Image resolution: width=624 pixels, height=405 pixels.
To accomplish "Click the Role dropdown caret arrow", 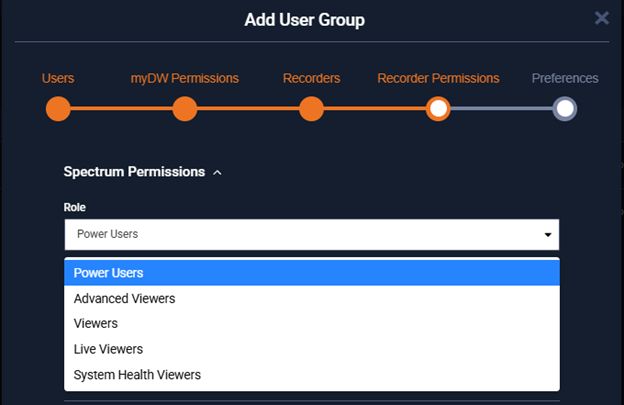I will [x=547, y=234].
